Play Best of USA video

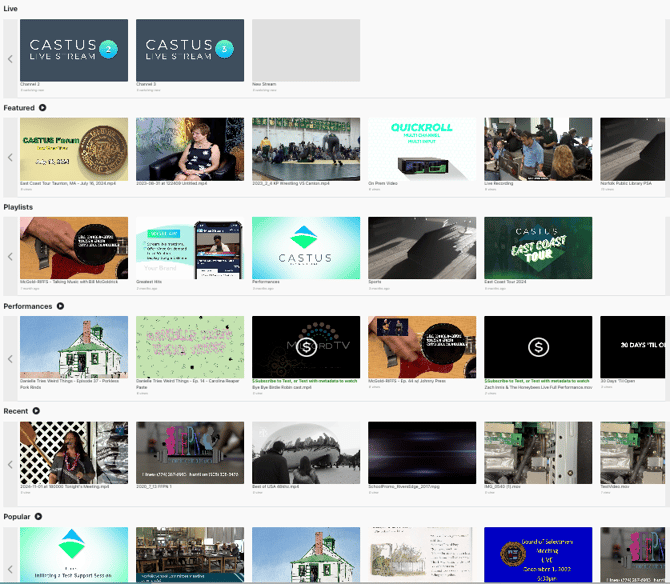click(x=306, y=453)
